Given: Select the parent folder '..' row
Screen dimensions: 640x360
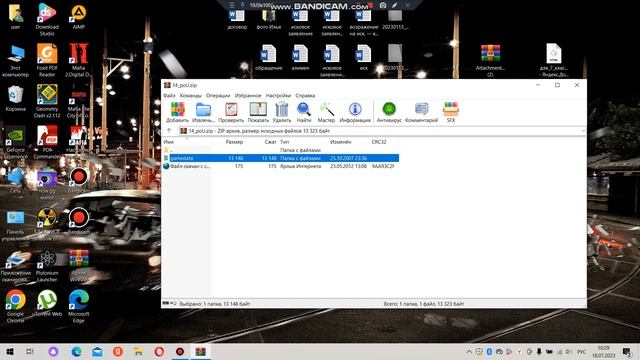Looking at the screenshot, I should 280,150.
